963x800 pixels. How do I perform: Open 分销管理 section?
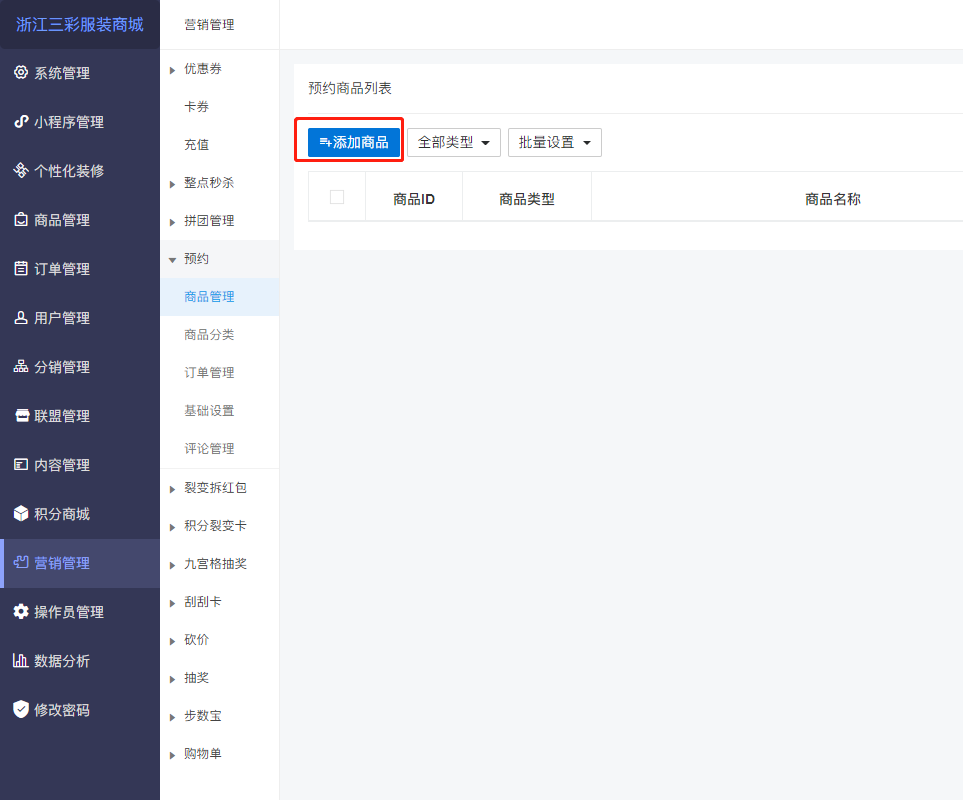tap(80, 367)
